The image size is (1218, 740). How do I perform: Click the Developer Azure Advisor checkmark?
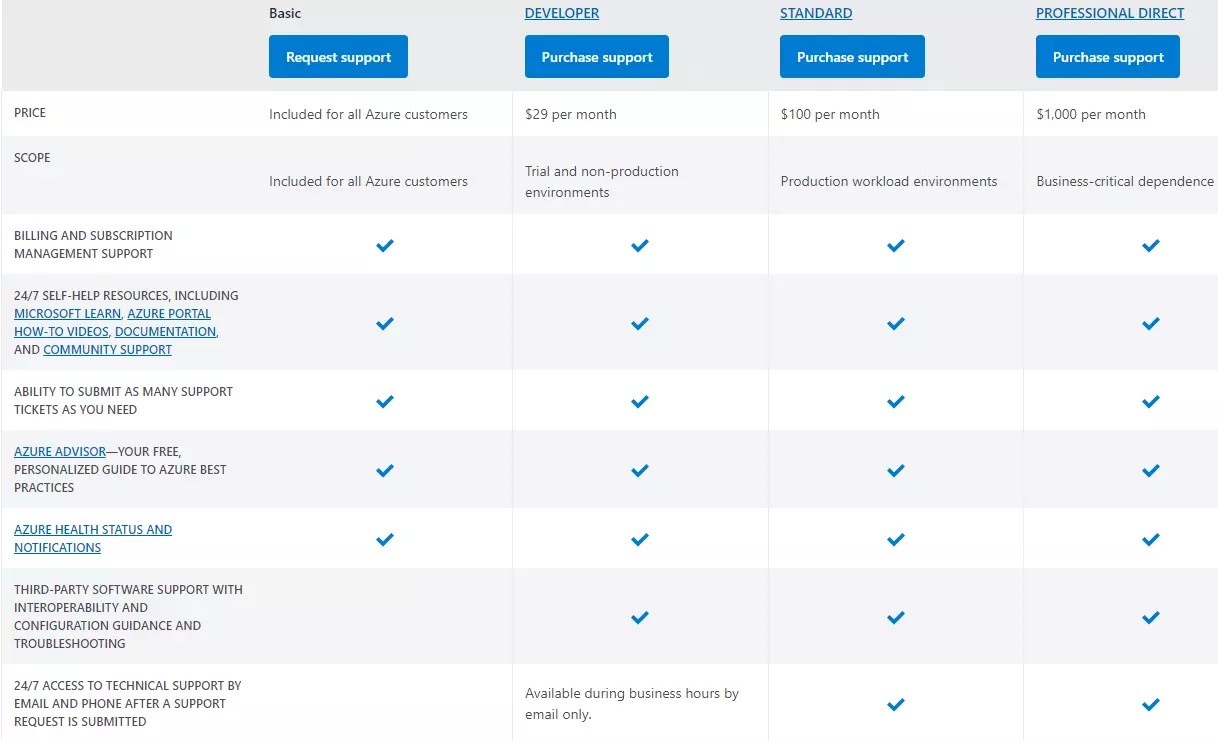click(639, 469)
